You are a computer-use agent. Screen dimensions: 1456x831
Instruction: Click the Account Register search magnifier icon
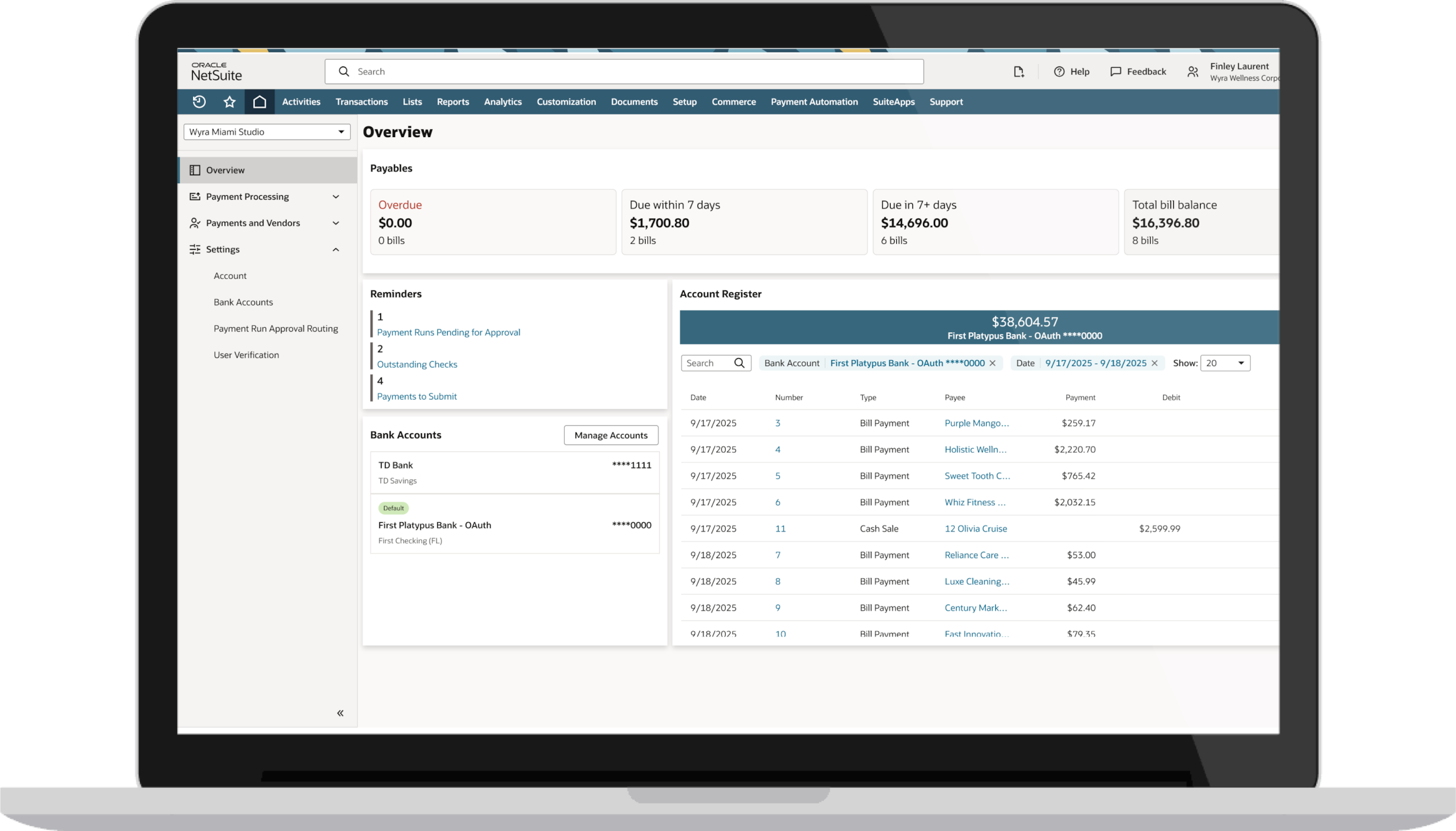pos(739,363)
